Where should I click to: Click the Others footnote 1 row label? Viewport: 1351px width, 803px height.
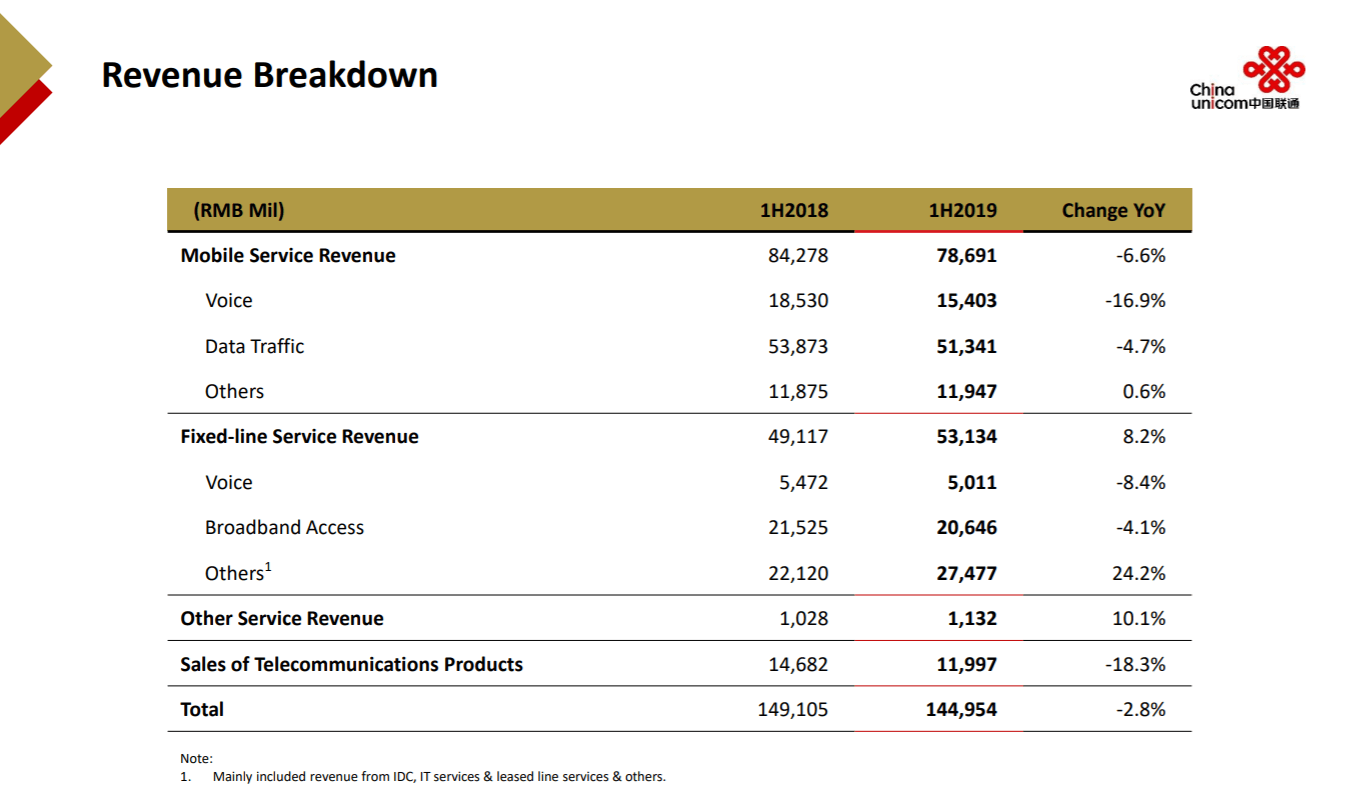coord(238,573)
